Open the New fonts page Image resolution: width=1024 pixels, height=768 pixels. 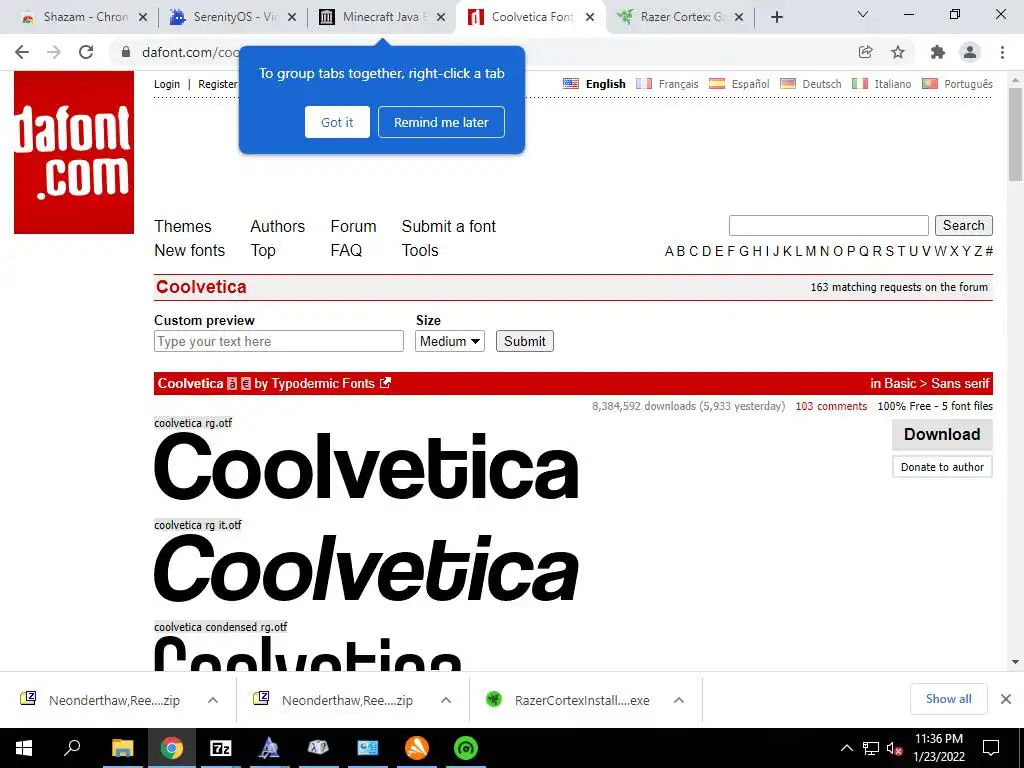(x=189, y=250)
